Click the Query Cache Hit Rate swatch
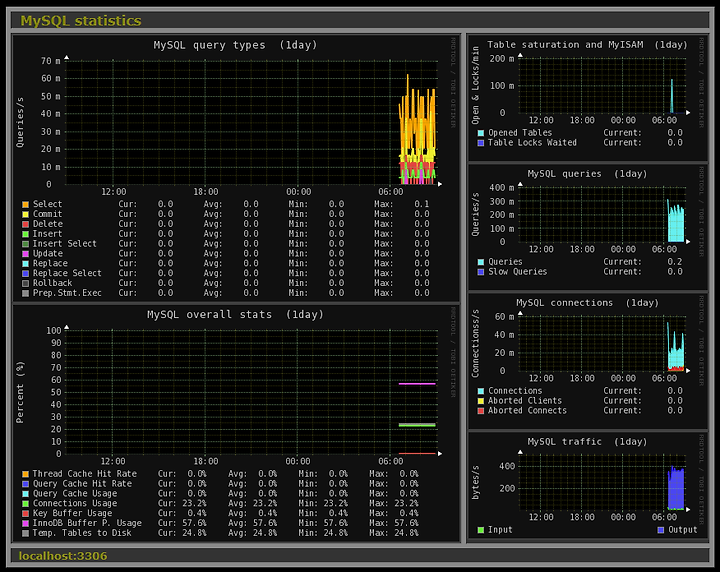720x572 pixels. tap(25, 484)
